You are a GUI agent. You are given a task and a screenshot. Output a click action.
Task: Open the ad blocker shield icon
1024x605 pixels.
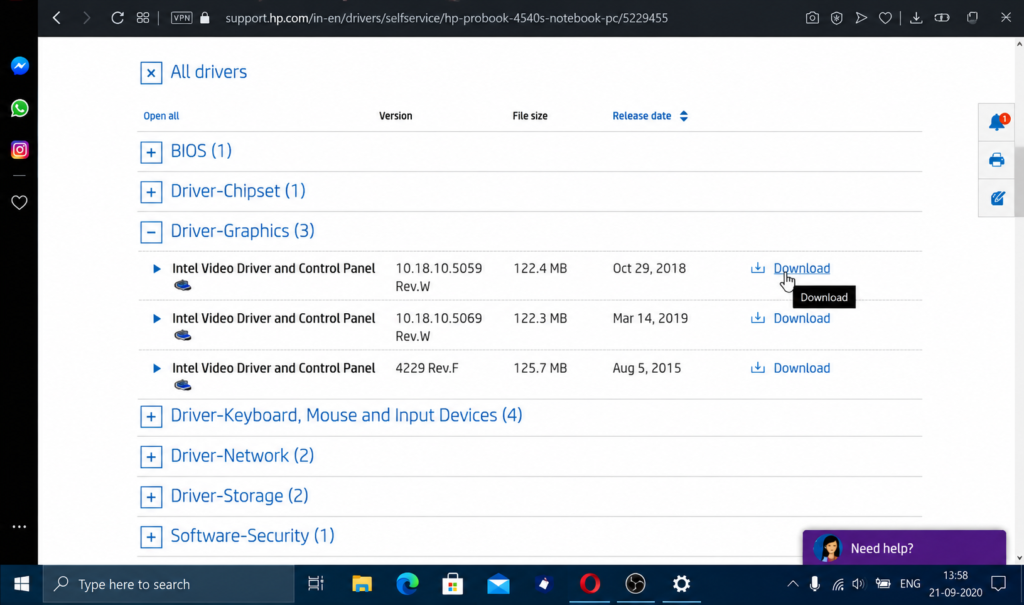837,18
